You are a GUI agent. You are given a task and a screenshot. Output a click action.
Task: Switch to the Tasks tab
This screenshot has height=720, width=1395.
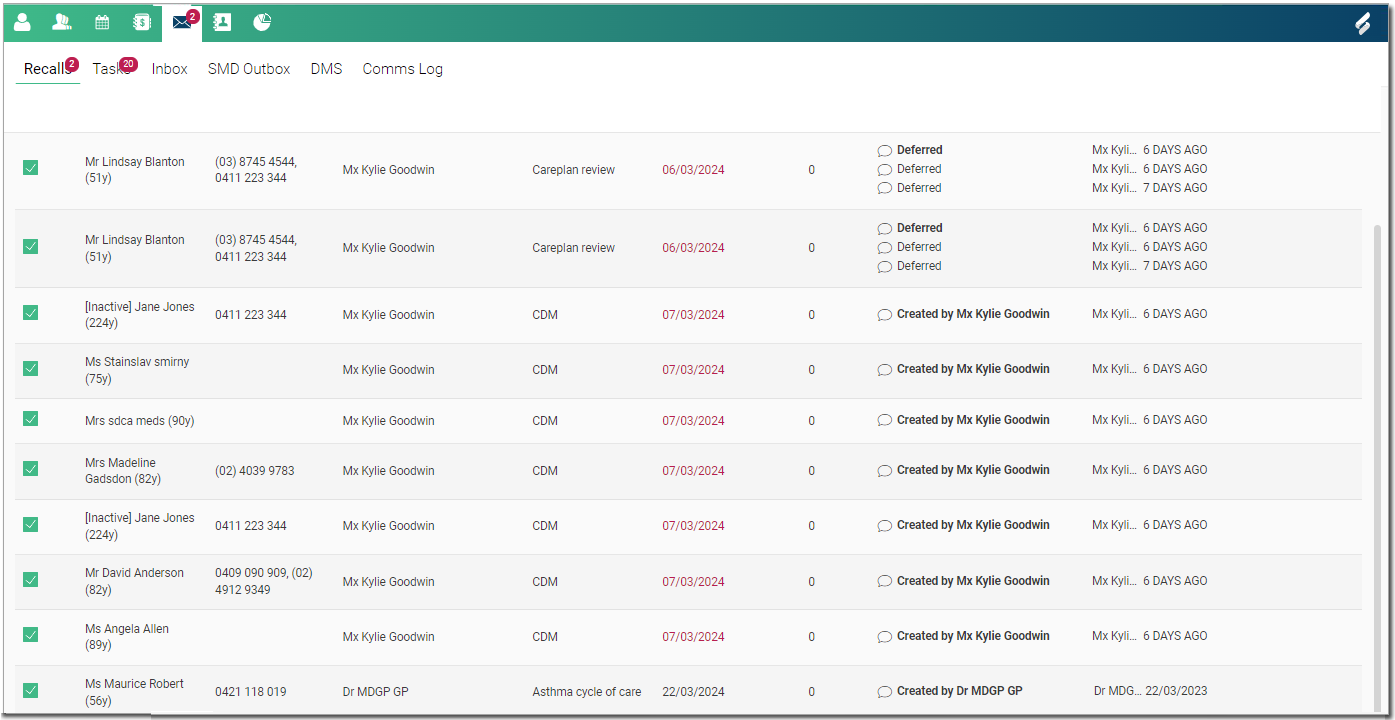112,69
